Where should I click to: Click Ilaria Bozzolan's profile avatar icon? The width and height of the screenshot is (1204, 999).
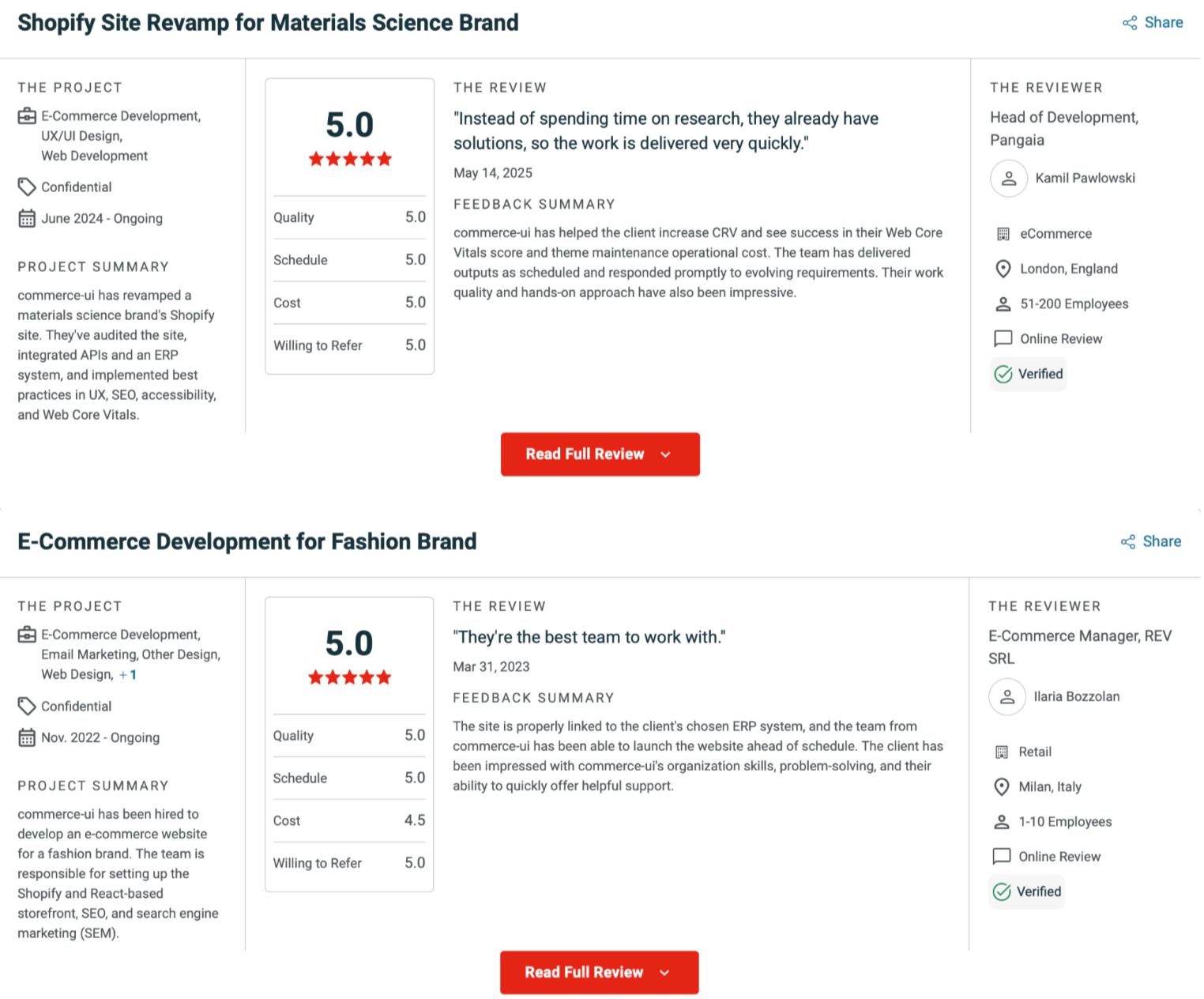pos(1007,697)
